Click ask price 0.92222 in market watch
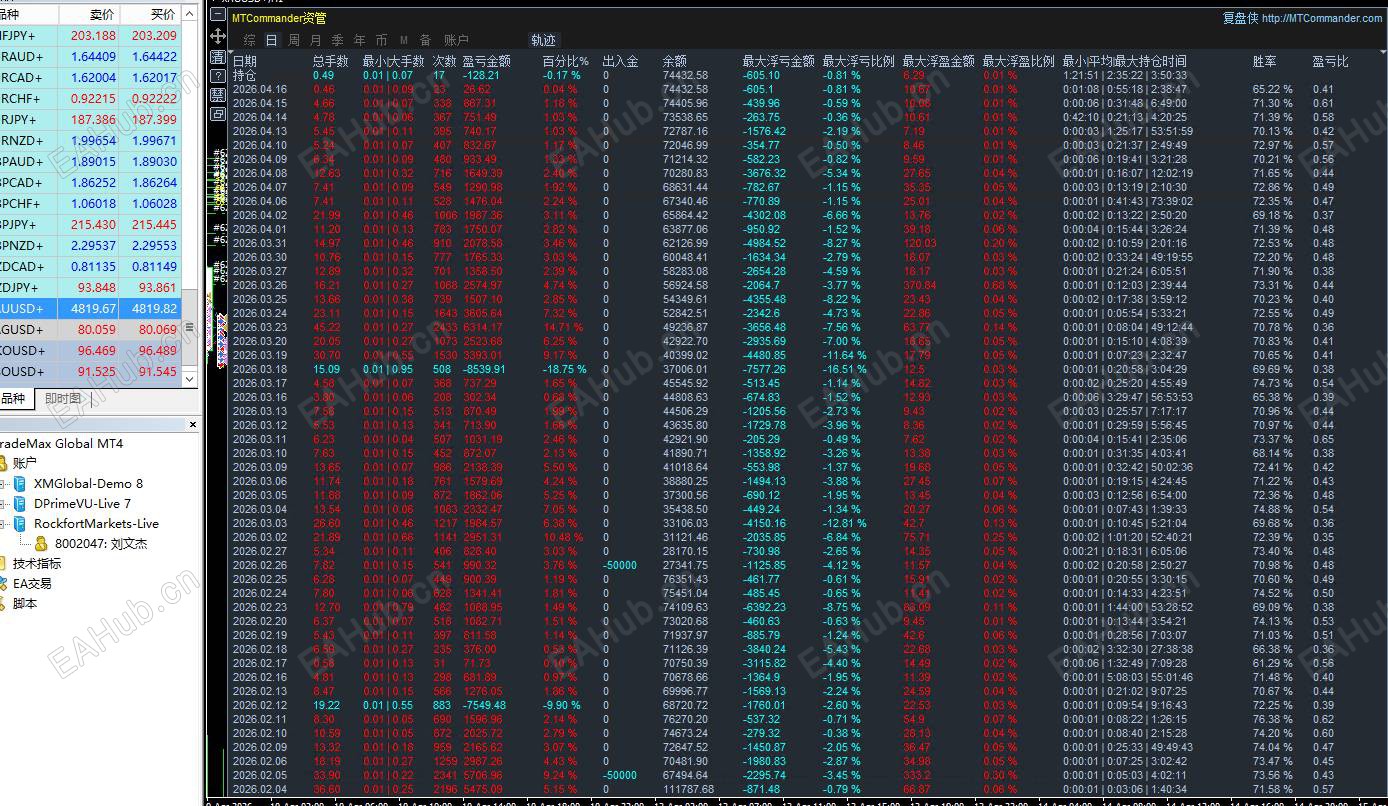Image resolution: width=1388 pixels, height=806 pixels. (x=154, y=98)
